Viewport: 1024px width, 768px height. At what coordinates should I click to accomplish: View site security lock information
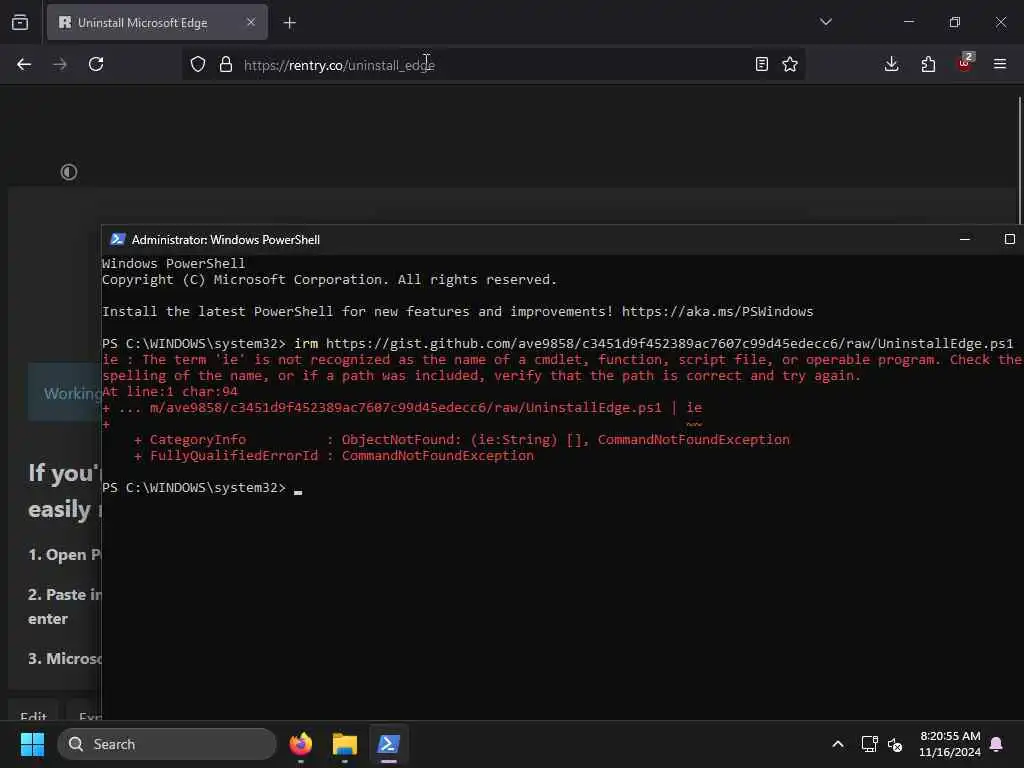(226, 64)
